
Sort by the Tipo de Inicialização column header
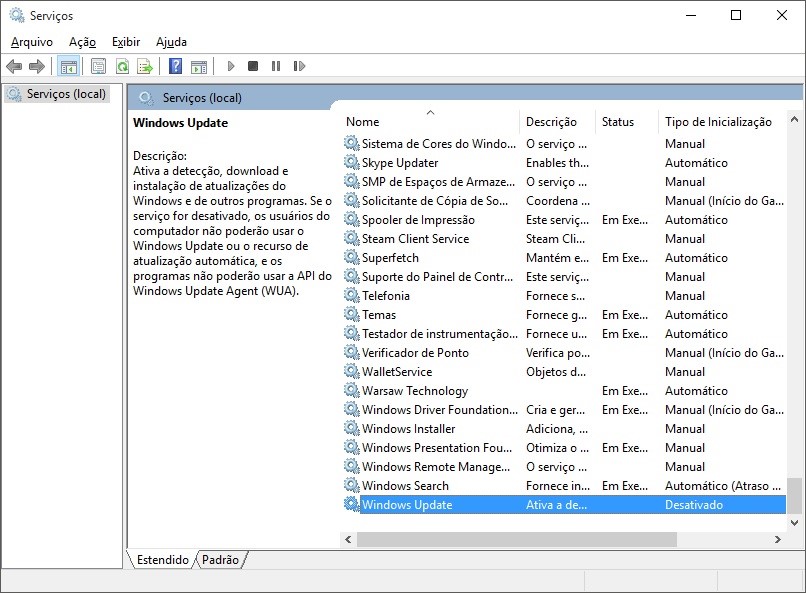718,122
